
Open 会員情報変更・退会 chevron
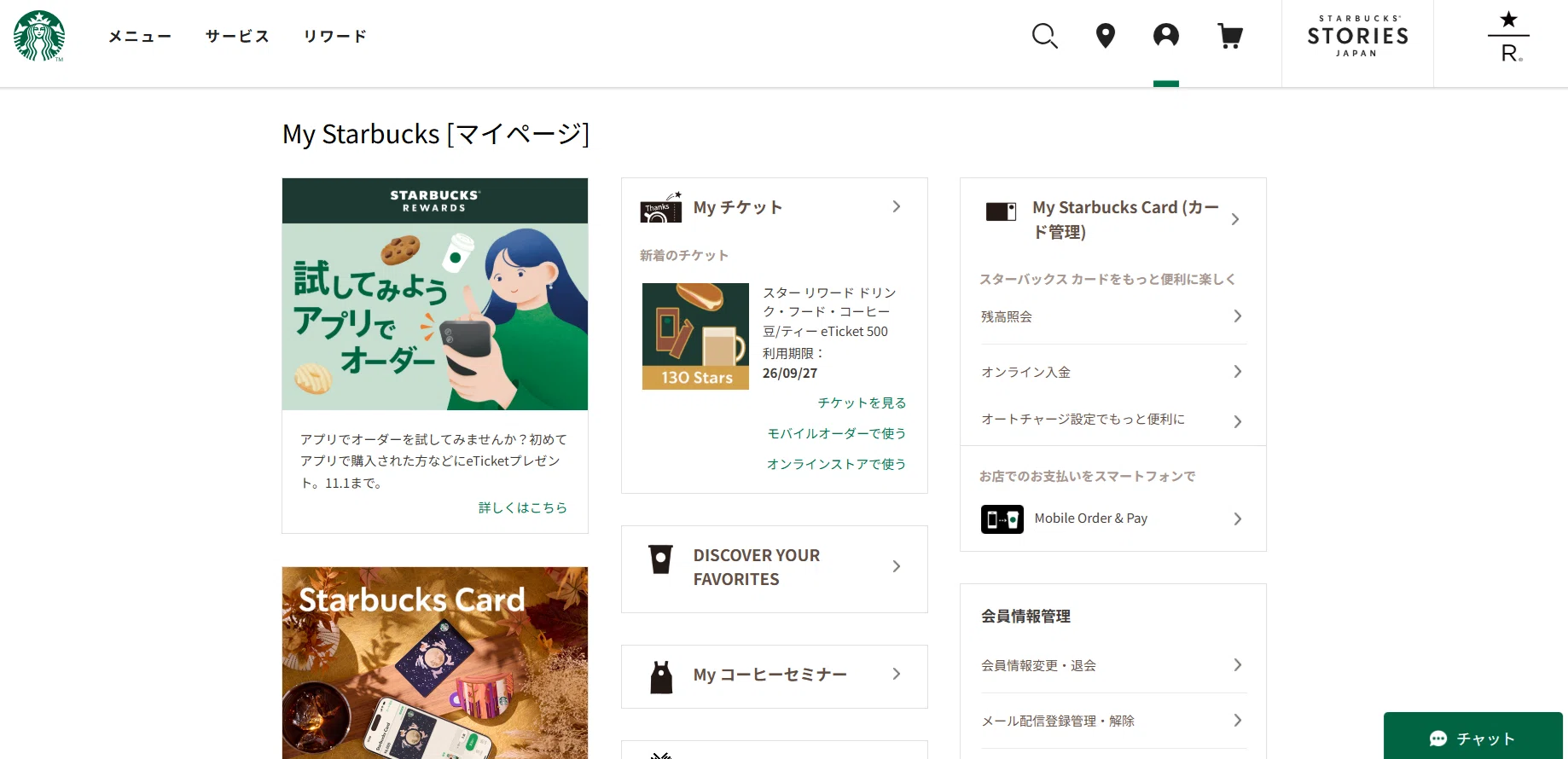point(1238,664)
